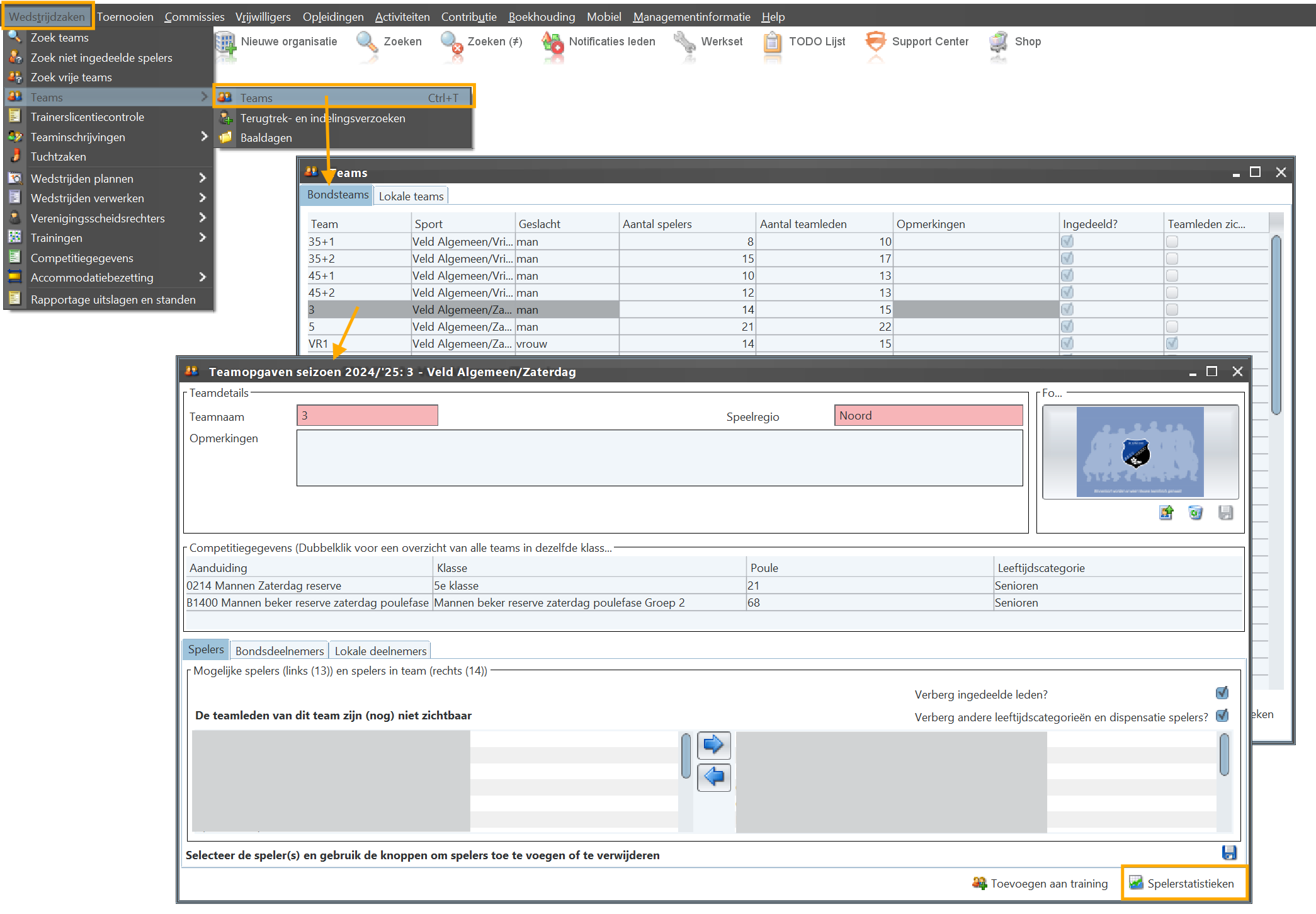
Task: Click the Nieuwe organisatie toolbar icon
Action: click(225, 43)
